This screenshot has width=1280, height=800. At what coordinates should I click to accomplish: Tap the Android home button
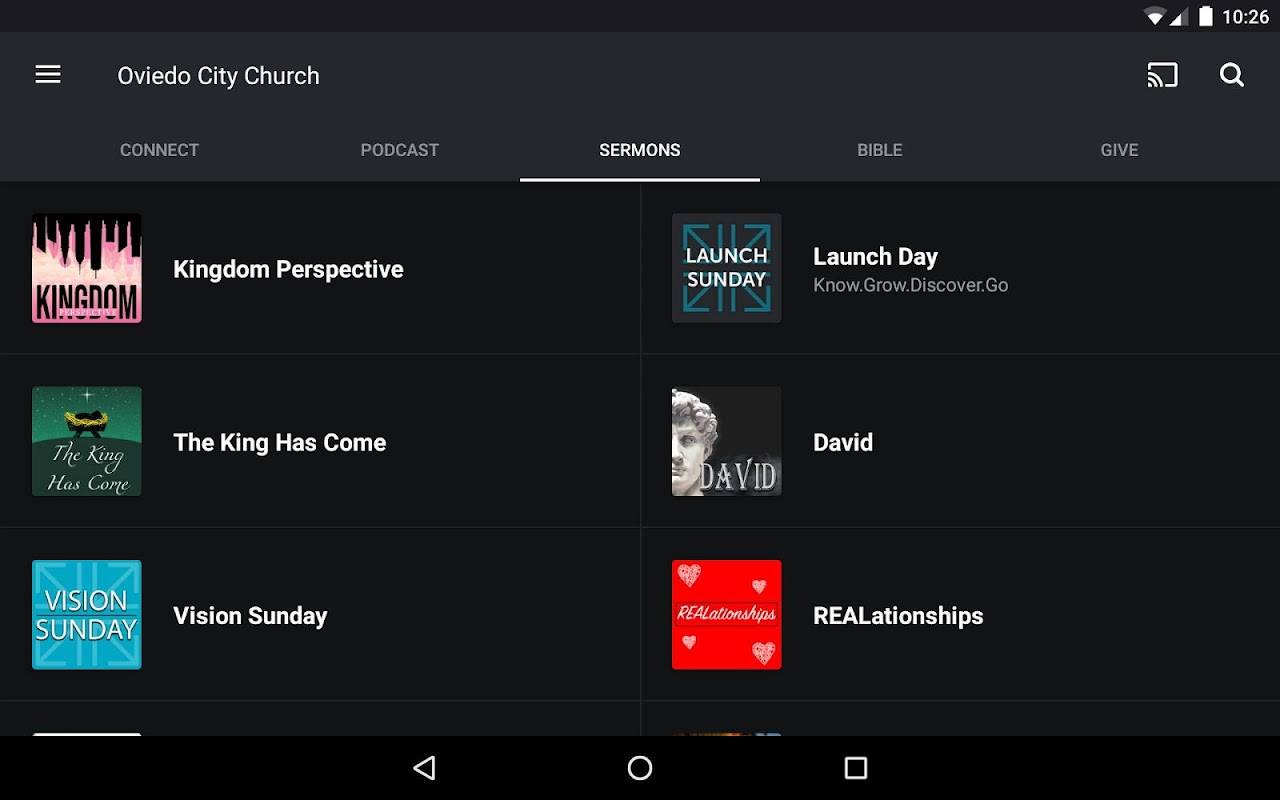[640, 768]
